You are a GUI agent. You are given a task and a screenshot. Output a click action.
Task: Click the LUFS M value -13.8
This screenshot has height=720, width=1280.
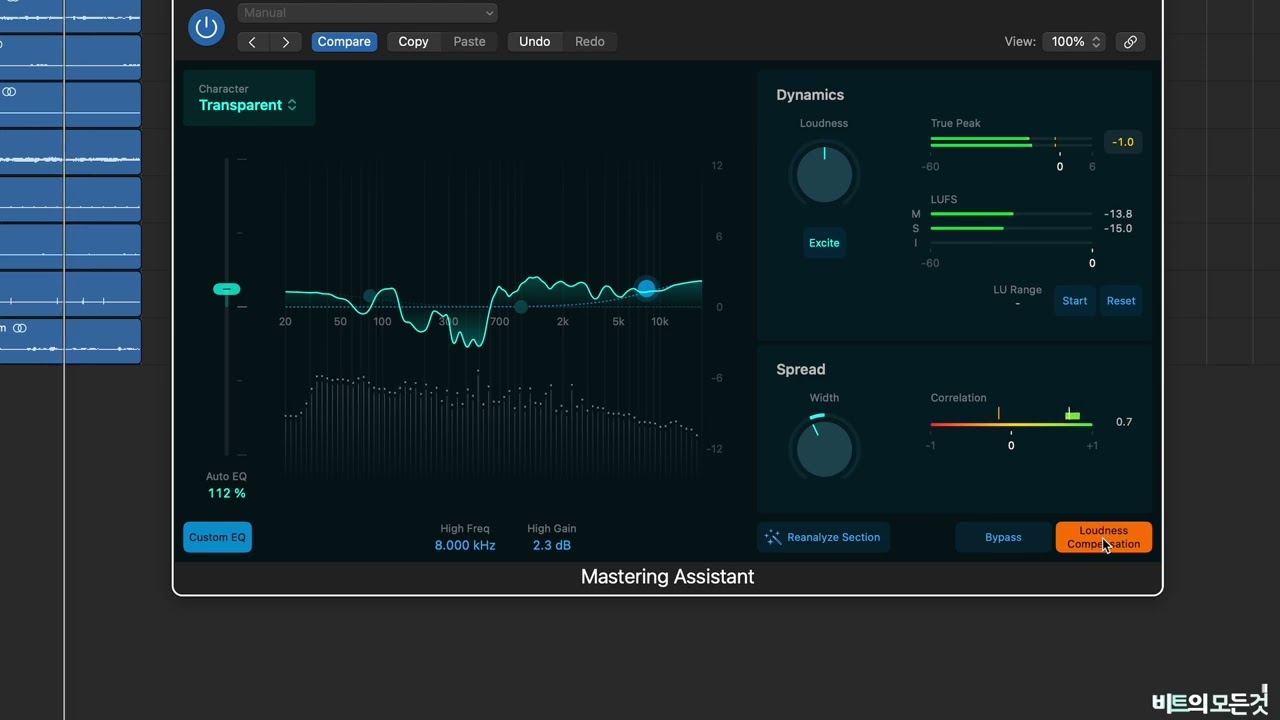1118,214
